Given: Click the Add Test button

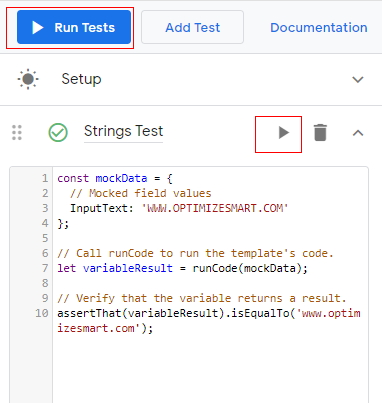Looking at the screenshot, I should 192,27.
